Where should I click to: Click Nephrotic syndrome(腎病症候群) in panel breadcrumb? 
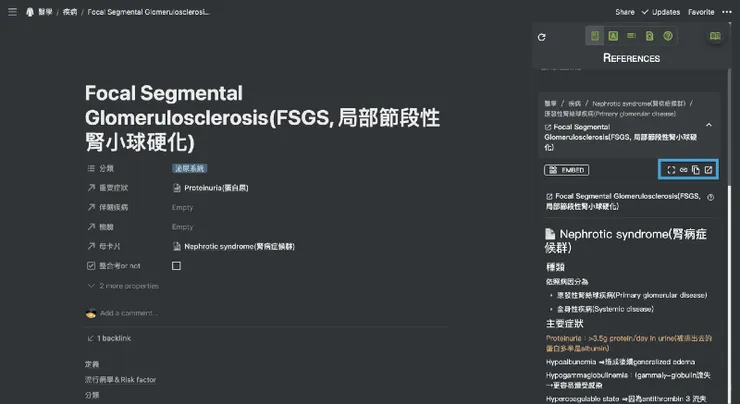(639, 103)
